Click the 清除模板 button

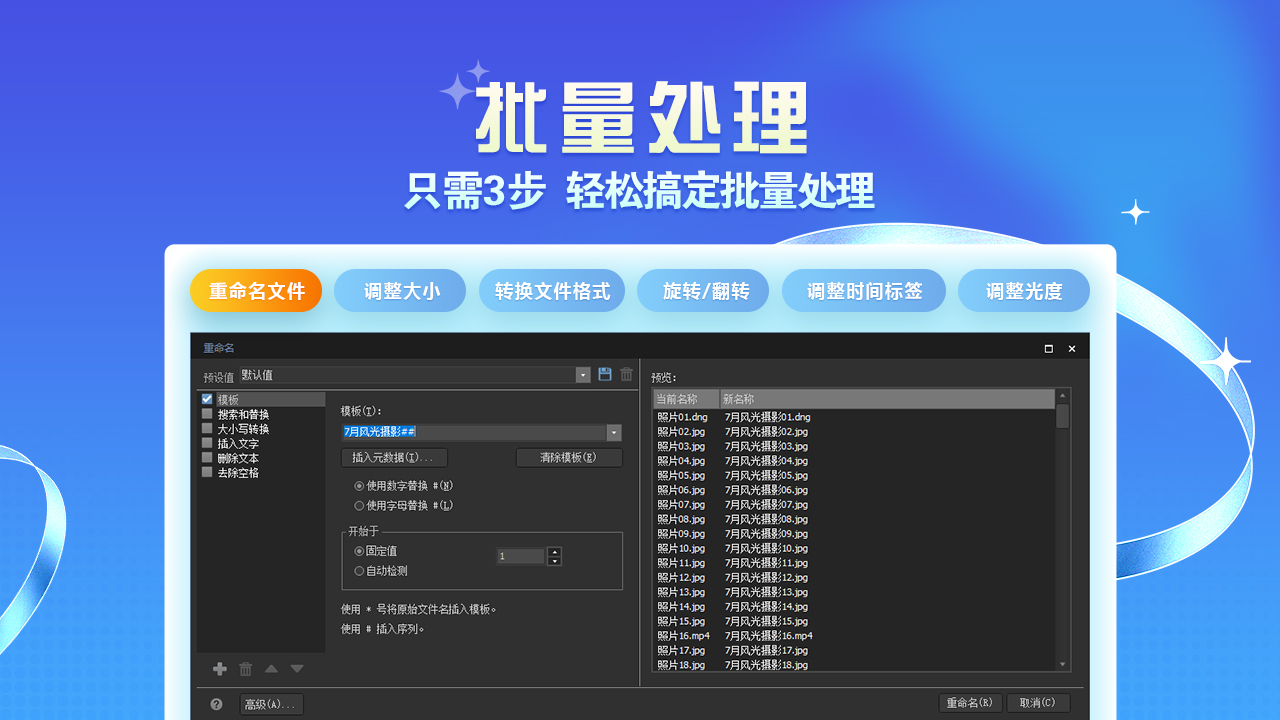(569, 457)
